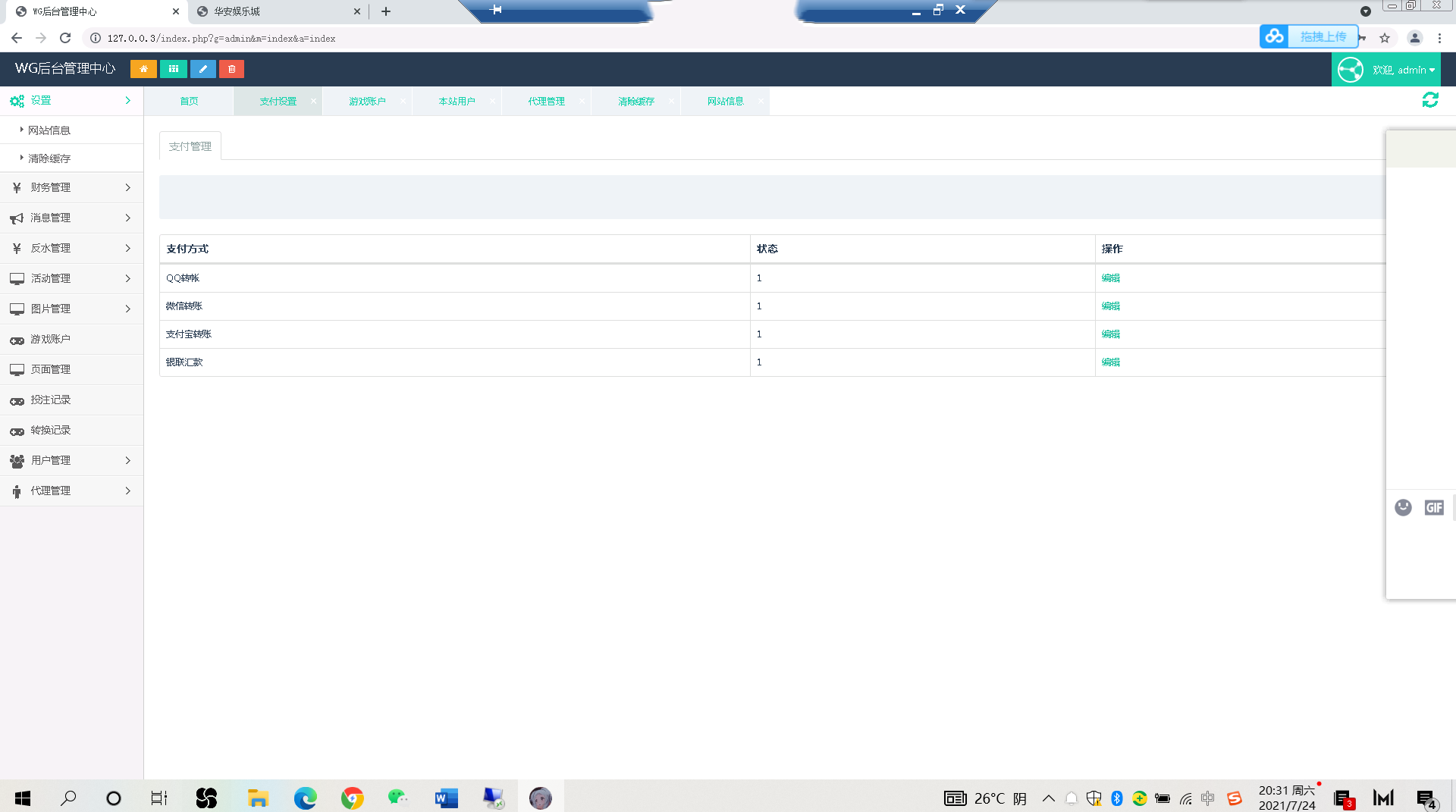
Task: Bookmark page with the star icon
Action: [1385, 38]
